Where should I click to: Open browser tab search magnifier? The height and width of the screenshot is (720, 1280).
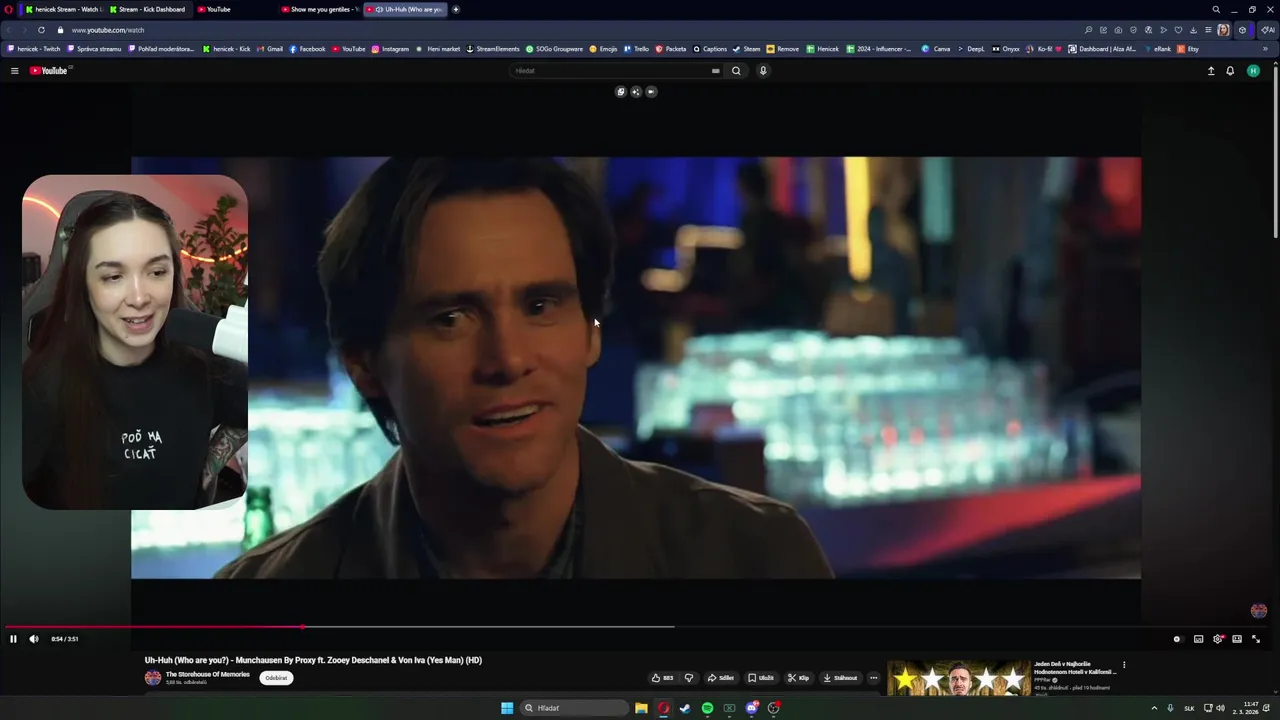coord(1216,9)
